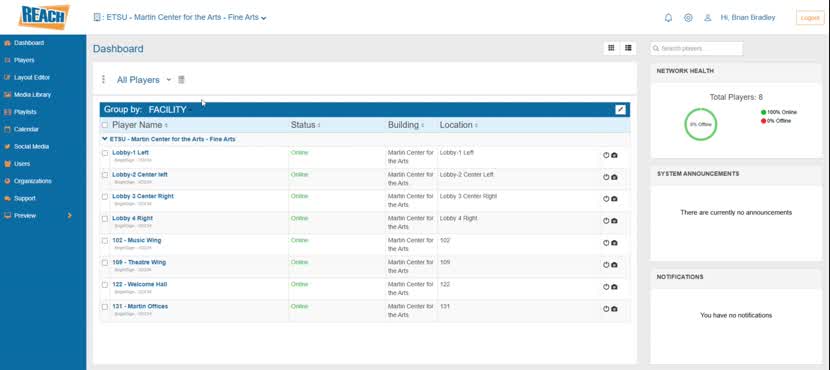Check the Lobby-1 Left checkbox
This screenshot has height=370, width=830.
105,153
